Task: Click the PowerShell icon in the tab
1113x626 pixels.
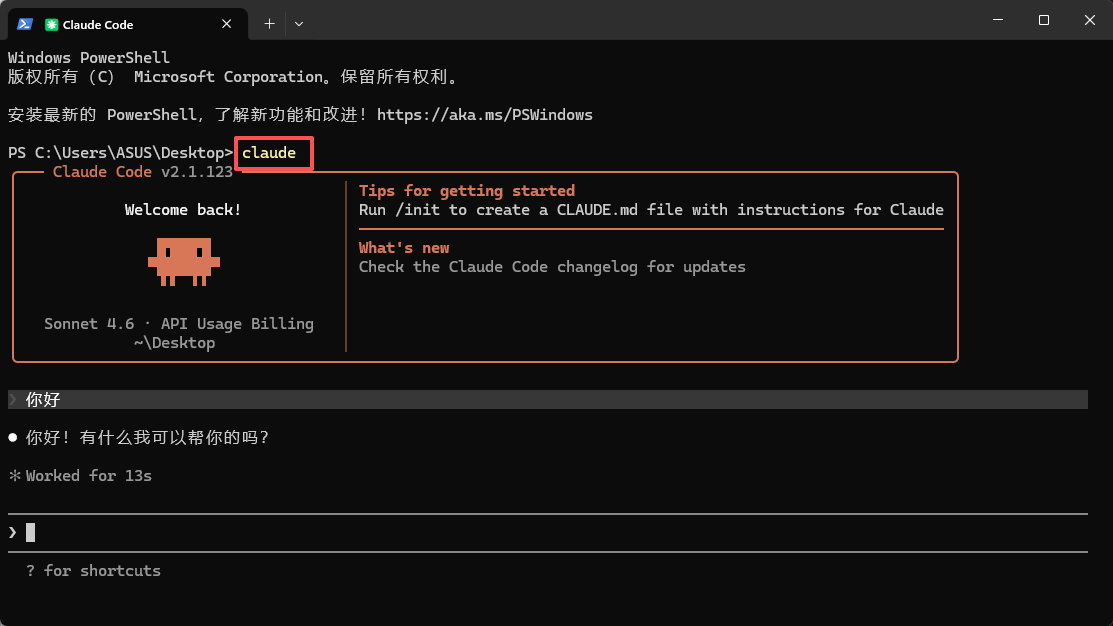Action: click(x=25, y=24)
